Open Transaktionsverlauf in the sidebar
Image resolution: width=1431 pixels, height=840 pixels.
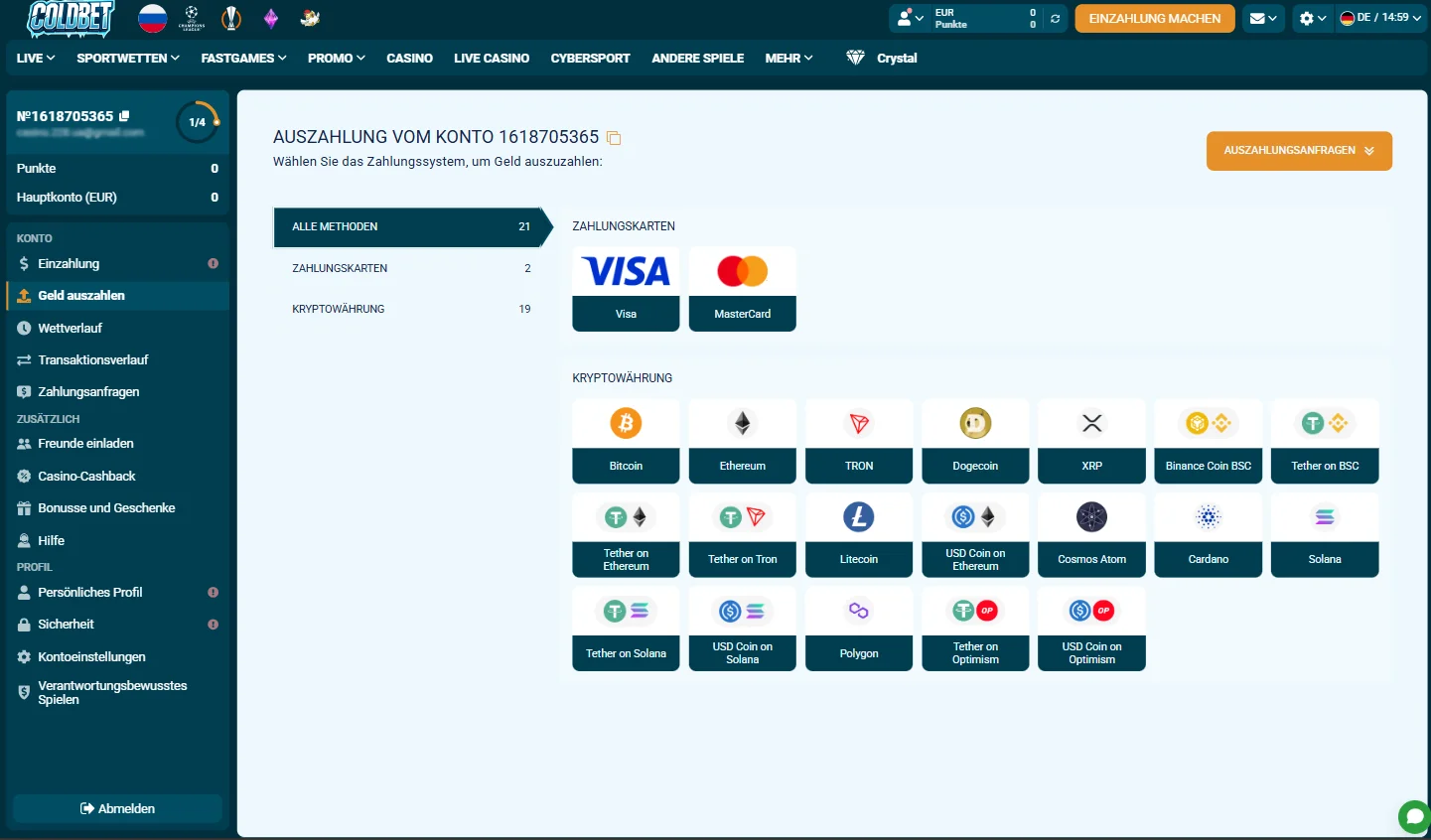click(x=92, y=359)
